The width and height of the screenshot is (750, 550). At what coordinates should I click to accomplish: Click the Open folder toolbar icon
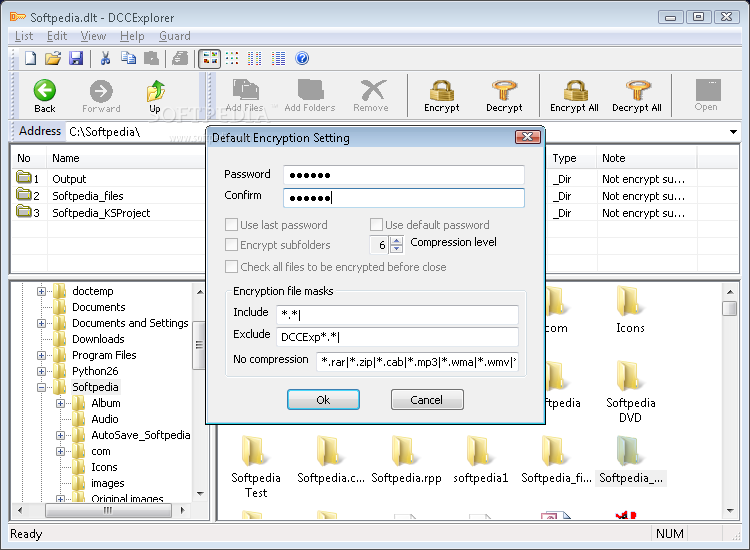pyautogui.click(x=53, y=58)
